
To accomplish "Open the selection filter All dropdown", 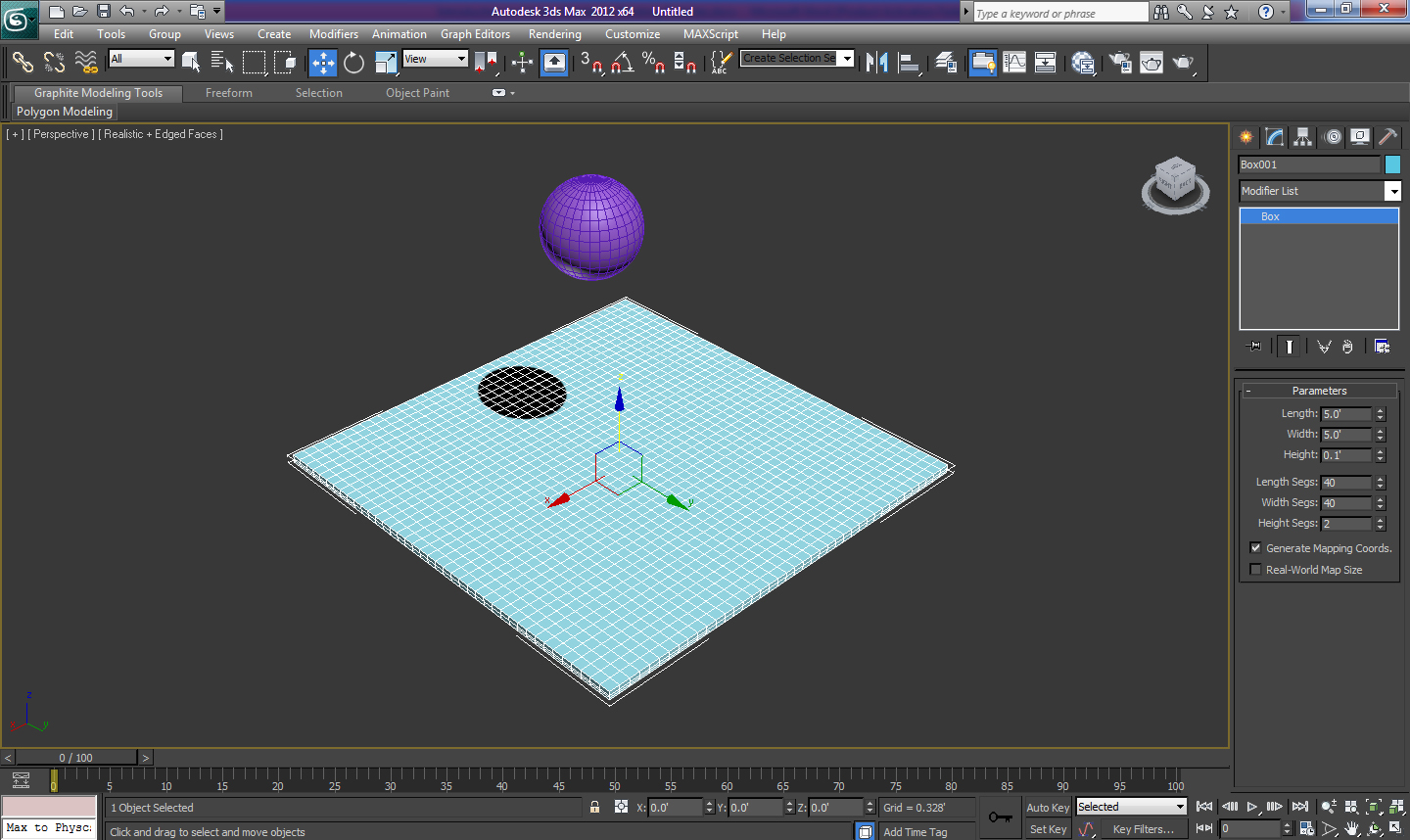I will (x=142, y=59).
